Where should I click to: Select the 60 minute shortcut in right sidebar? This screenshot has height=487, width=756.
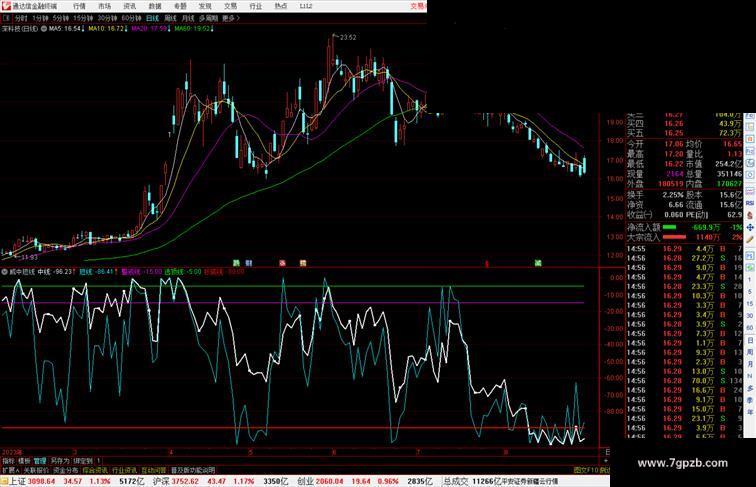pos(750,328)
